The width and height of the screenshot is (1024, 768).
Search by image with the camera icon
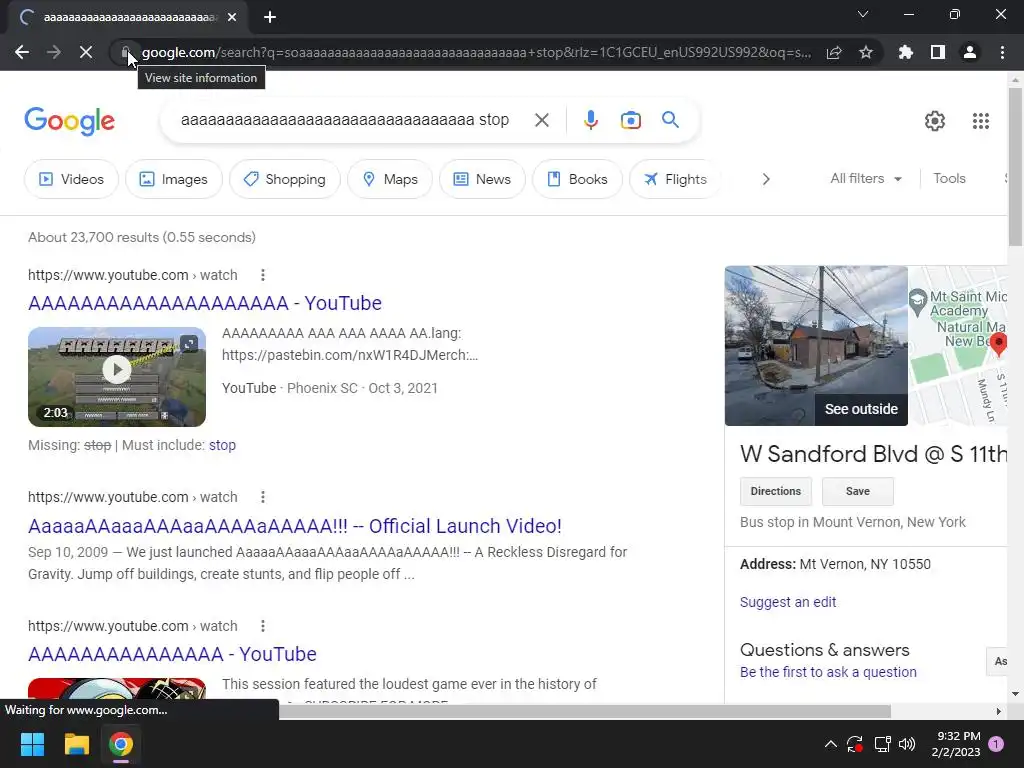coord(630,120)
